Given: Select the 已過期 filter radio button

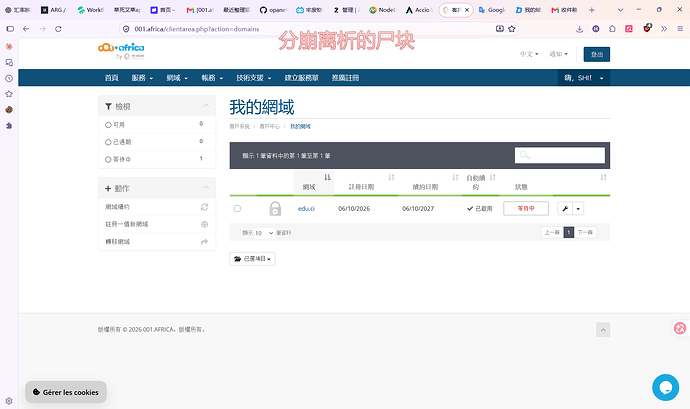Looking at the screenshot, I should 108,142.
